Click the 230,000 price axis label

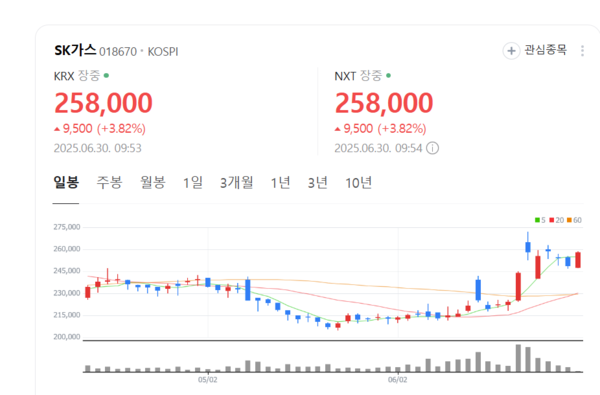pyautogui.click(x=67, y=293)
